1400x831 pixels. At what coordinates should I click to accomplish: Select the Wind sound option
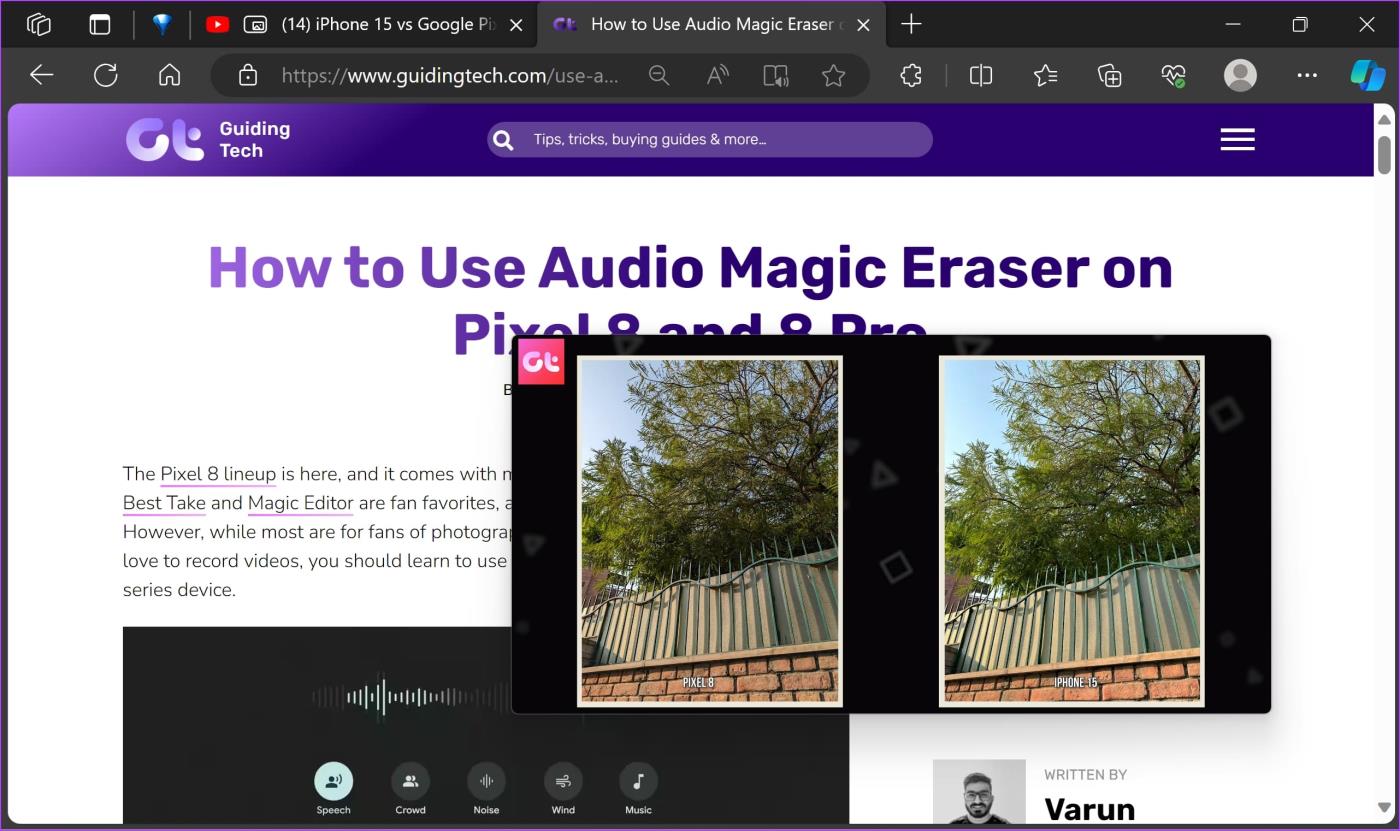pyautogui.click(x=563, y=789)
